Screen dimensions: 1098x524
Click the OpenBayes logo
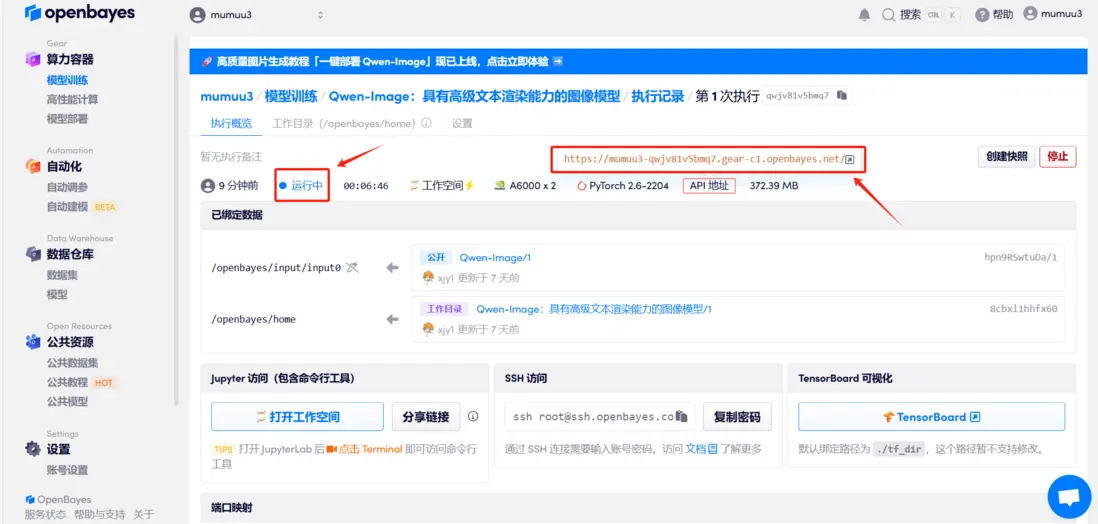pyautogui.click(x=80, y=13)
